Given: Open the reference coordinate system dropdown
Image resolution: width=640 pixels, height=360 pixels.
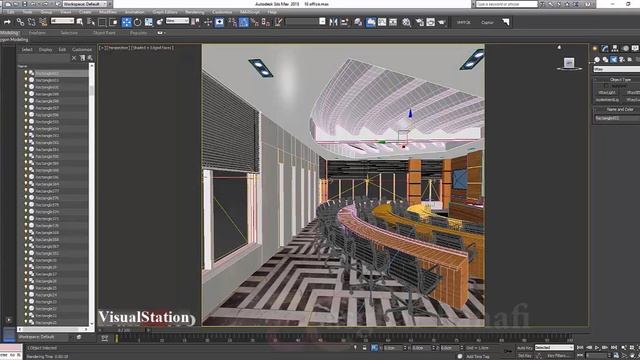Looking at the screenshot, I should click(178, 20).
